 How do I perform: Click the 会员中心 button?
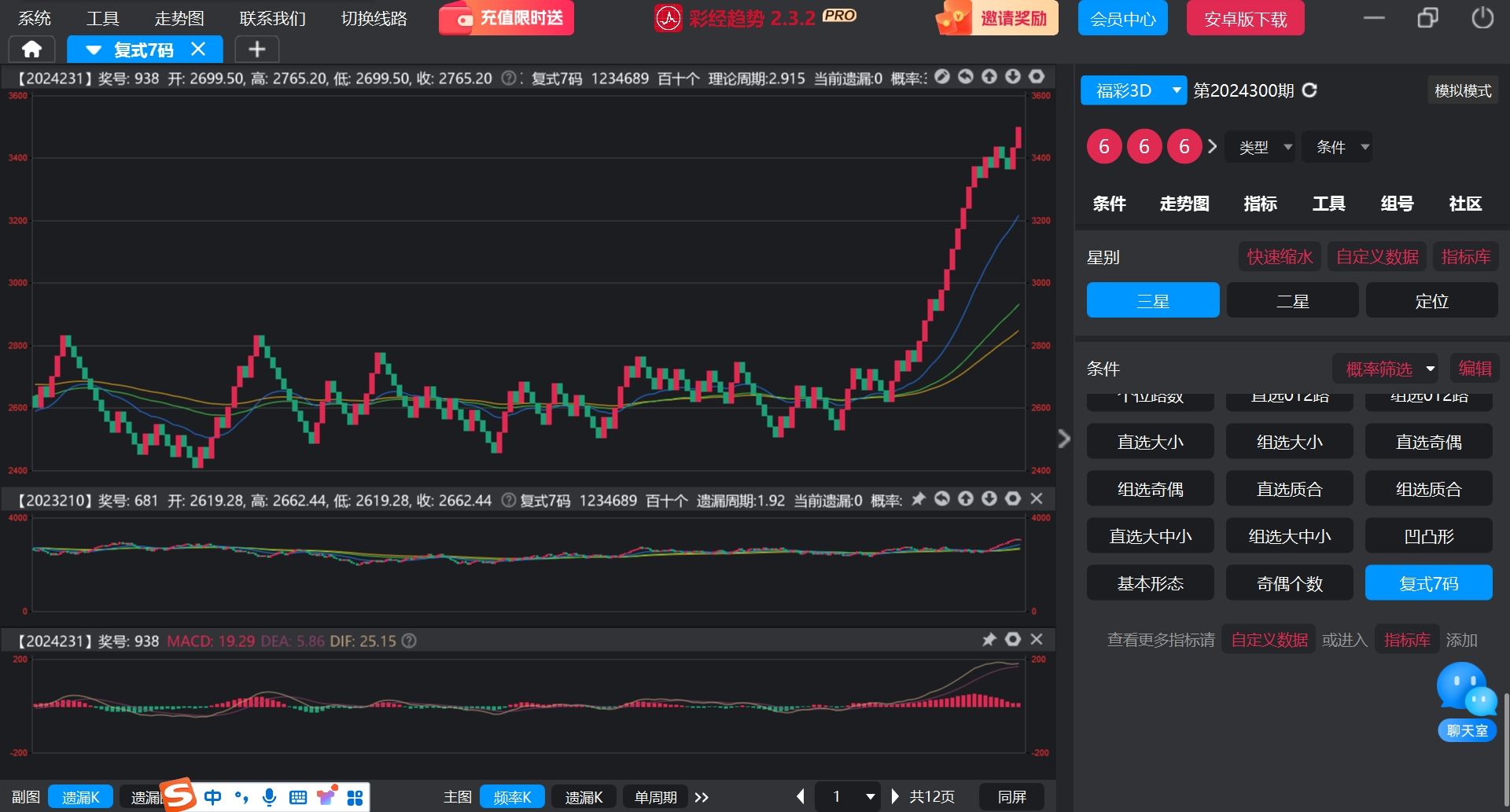click(1122, 18)
